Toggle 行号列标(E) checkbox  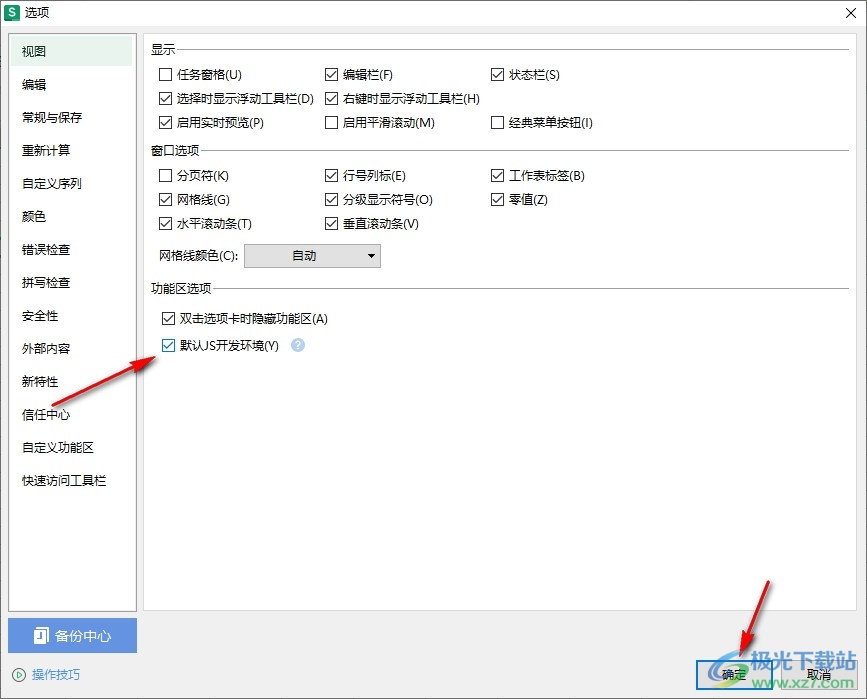click(x=331, y=175)
